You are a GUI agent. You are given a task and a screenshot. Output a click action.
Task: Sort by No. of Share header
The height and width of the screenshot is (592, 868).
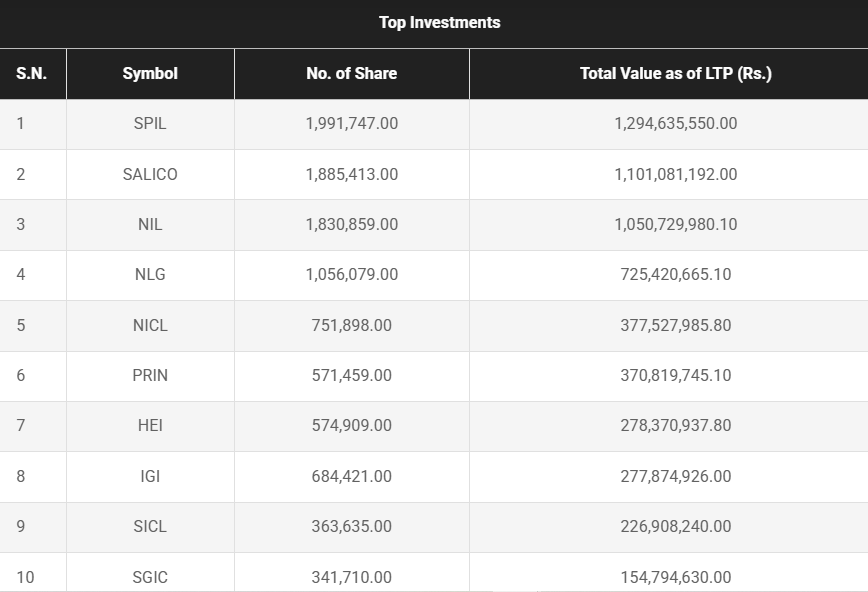351,73
